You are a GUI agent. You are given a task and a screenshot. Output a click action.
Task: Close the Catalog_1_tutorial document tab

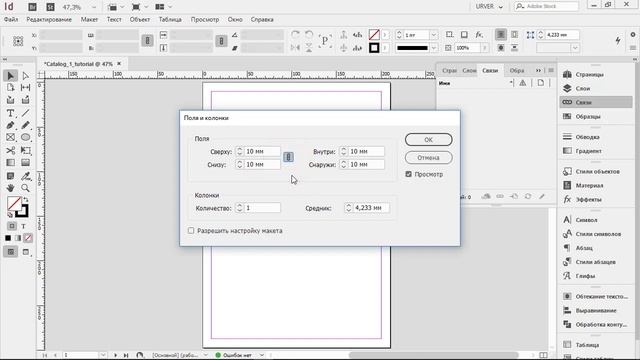119,64
